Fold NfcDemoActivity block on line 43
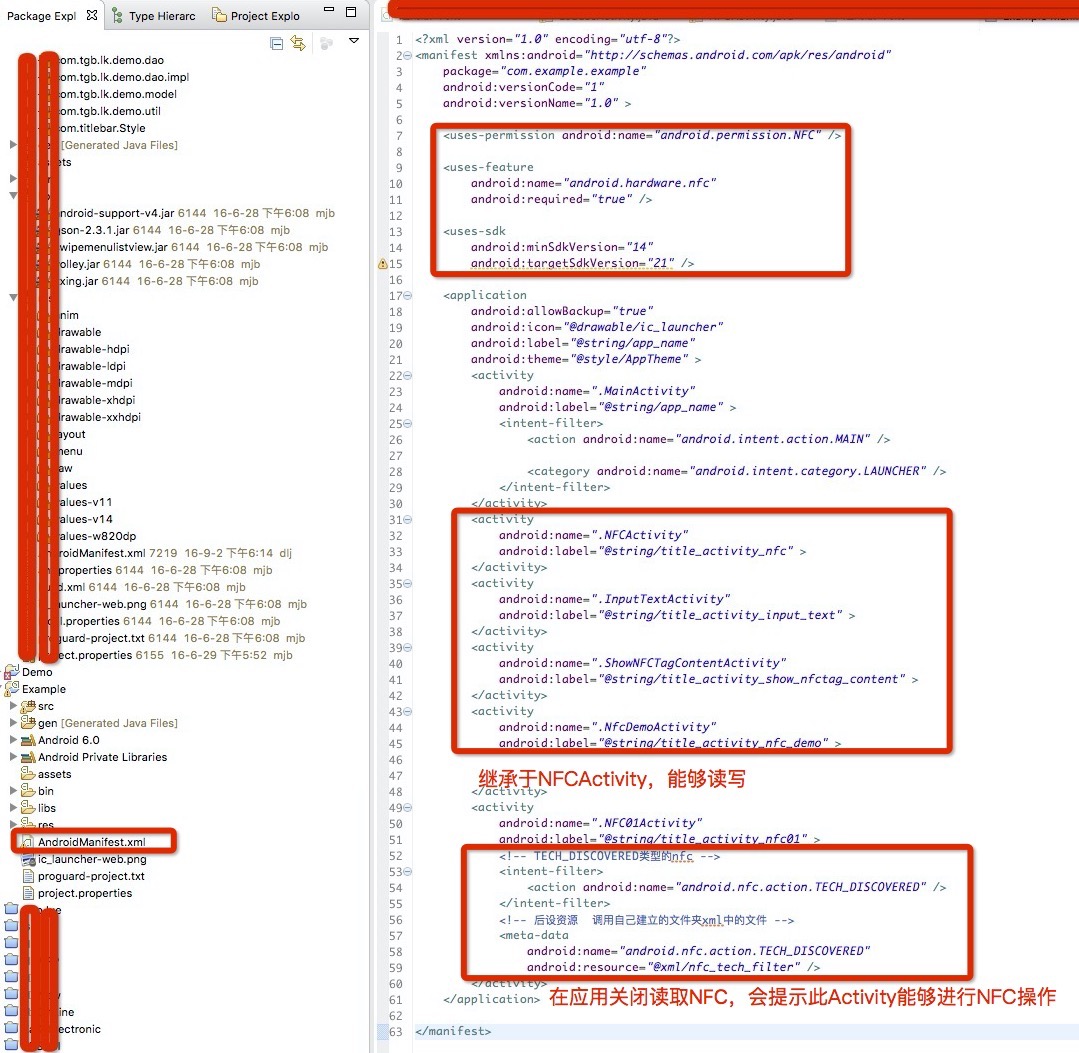This screenshot has width=1079, height=1053. (407, 712)
